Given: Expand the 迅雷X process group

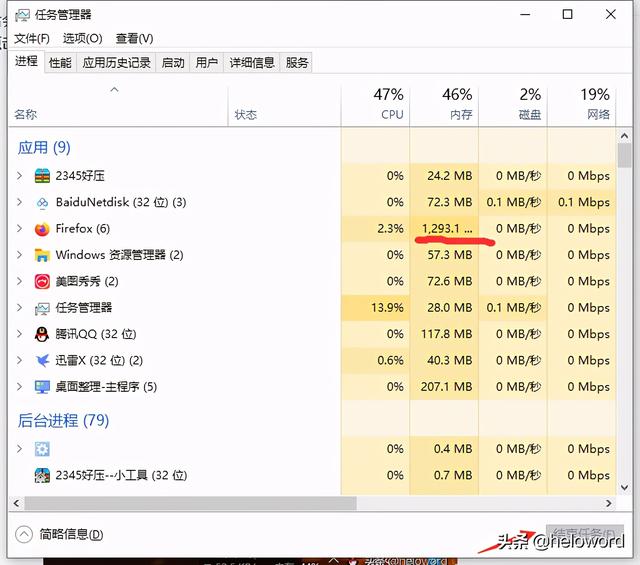Looking at the screenshot, I should [19, 360].
